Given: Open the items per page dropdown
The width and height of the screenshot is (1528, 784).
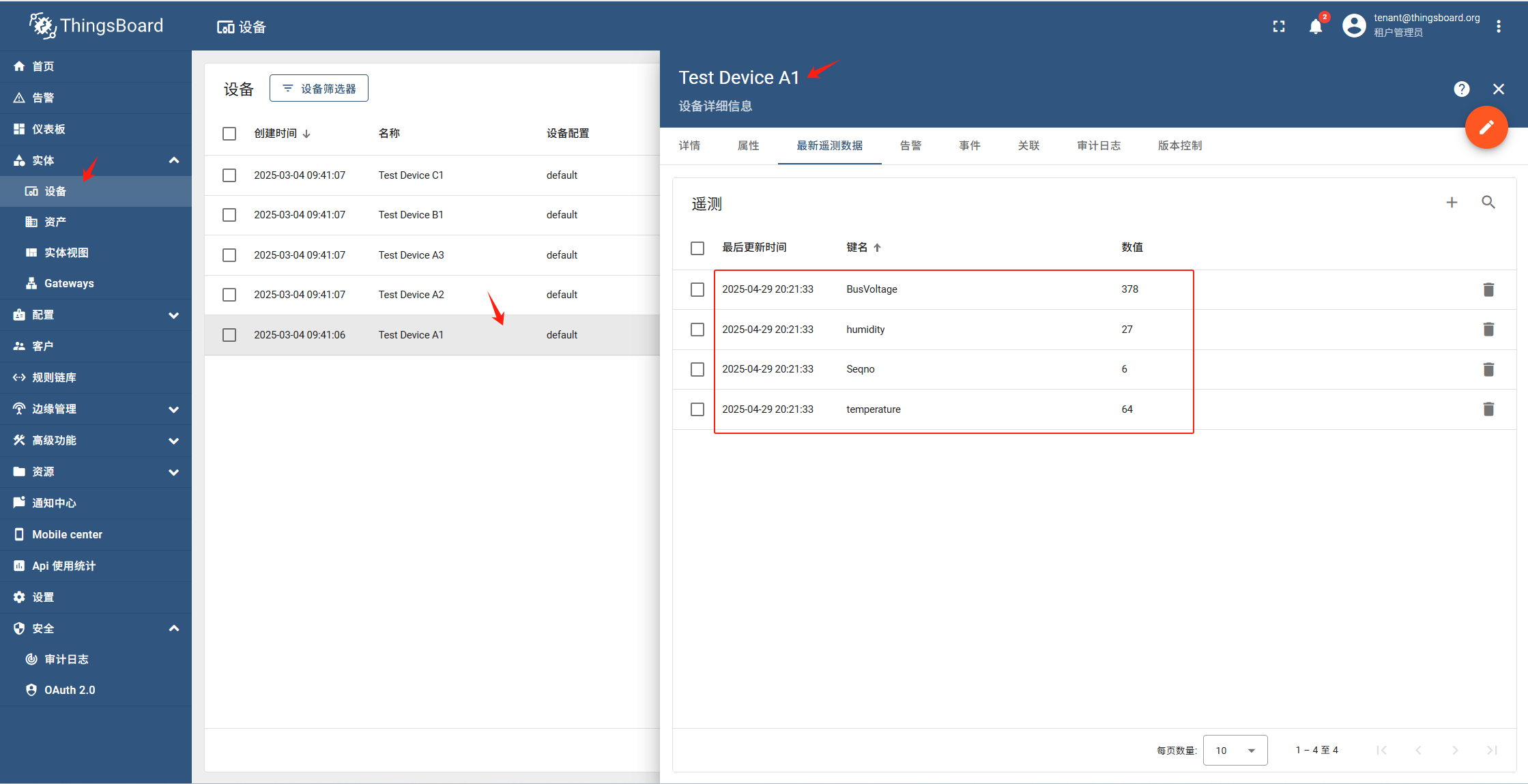Looking at the screenshot, I should (x=1235, y=750).
